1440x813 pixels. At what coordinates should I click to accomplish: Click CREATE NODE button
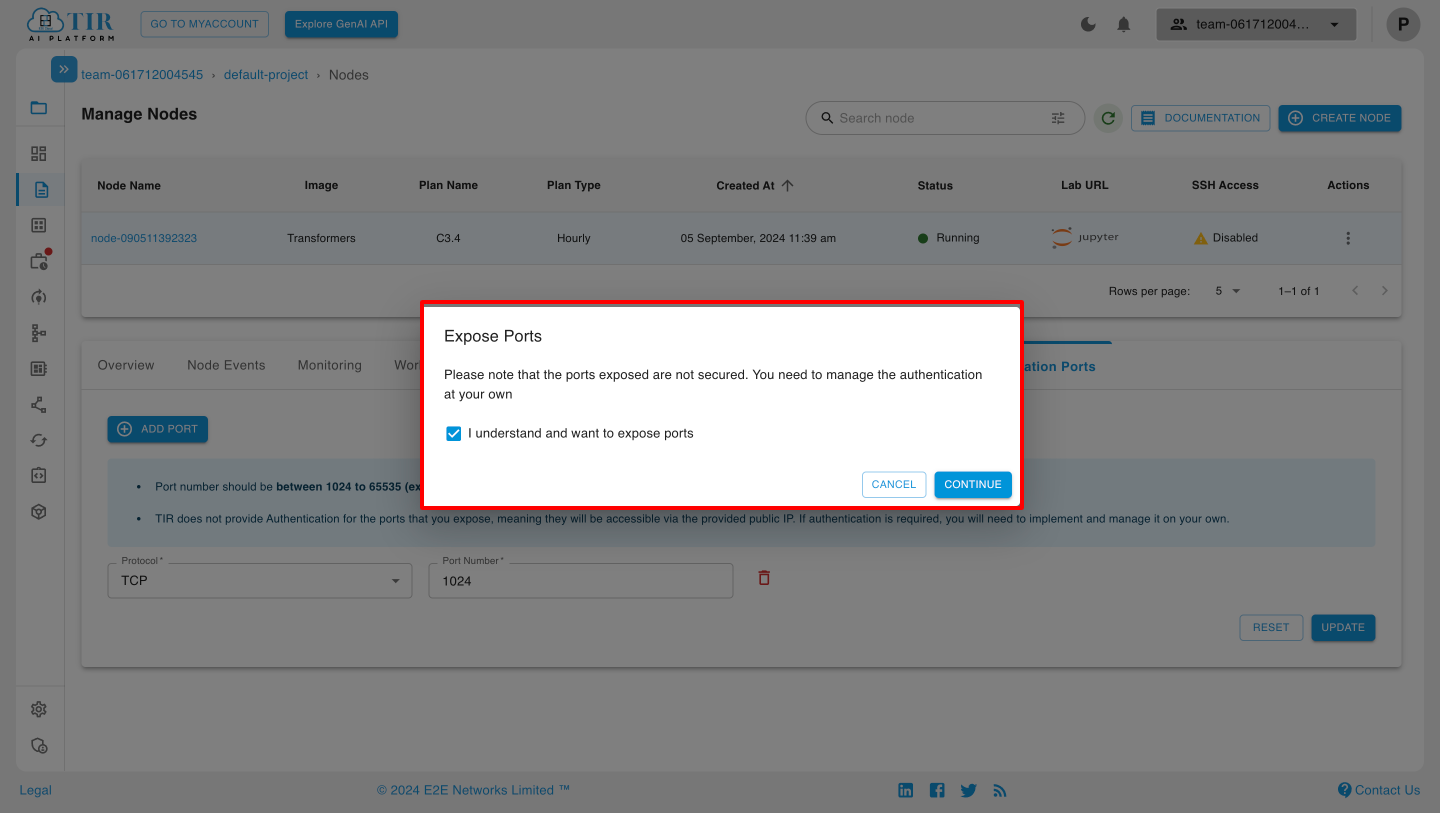1340,118
